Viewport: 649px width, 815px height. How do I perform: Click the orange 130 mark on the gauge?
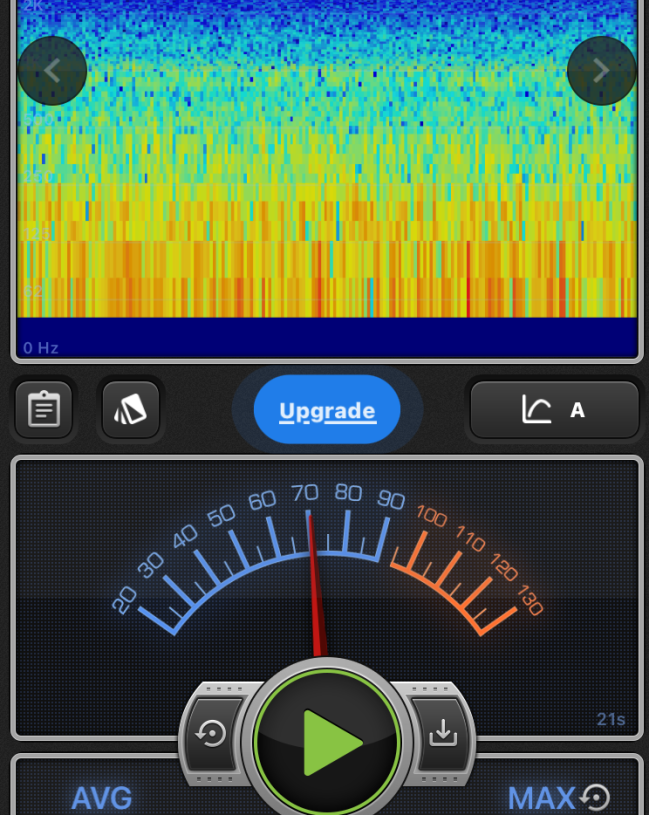coord(530,604)
